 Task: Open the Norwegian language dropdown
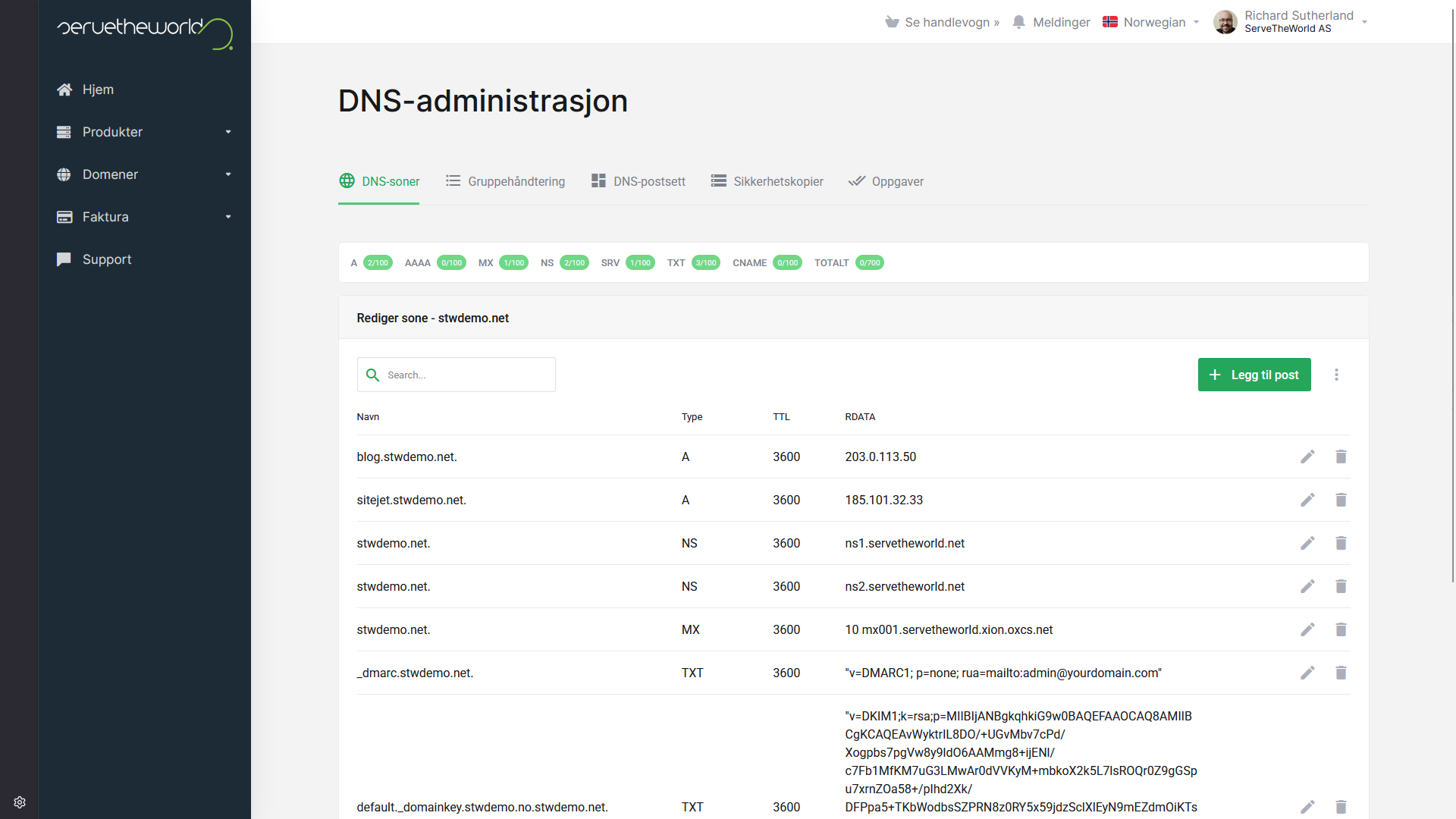click(x=1151, y=22)
